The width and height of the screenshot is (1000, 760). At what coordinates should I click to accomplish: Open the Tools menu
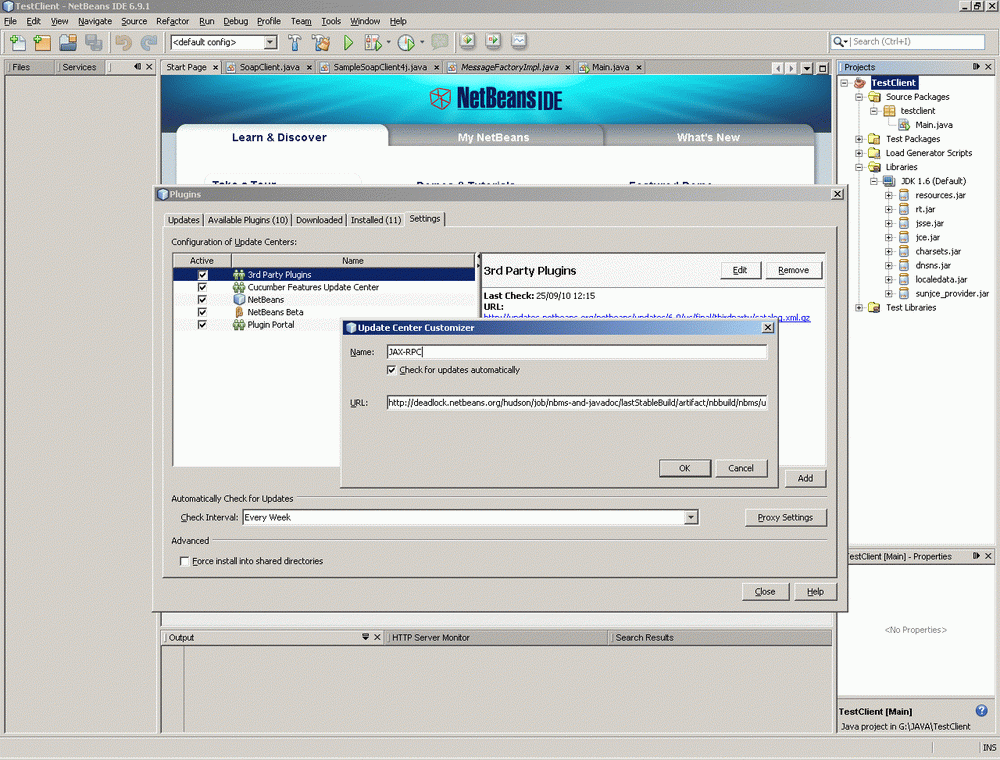coord(331,21)
